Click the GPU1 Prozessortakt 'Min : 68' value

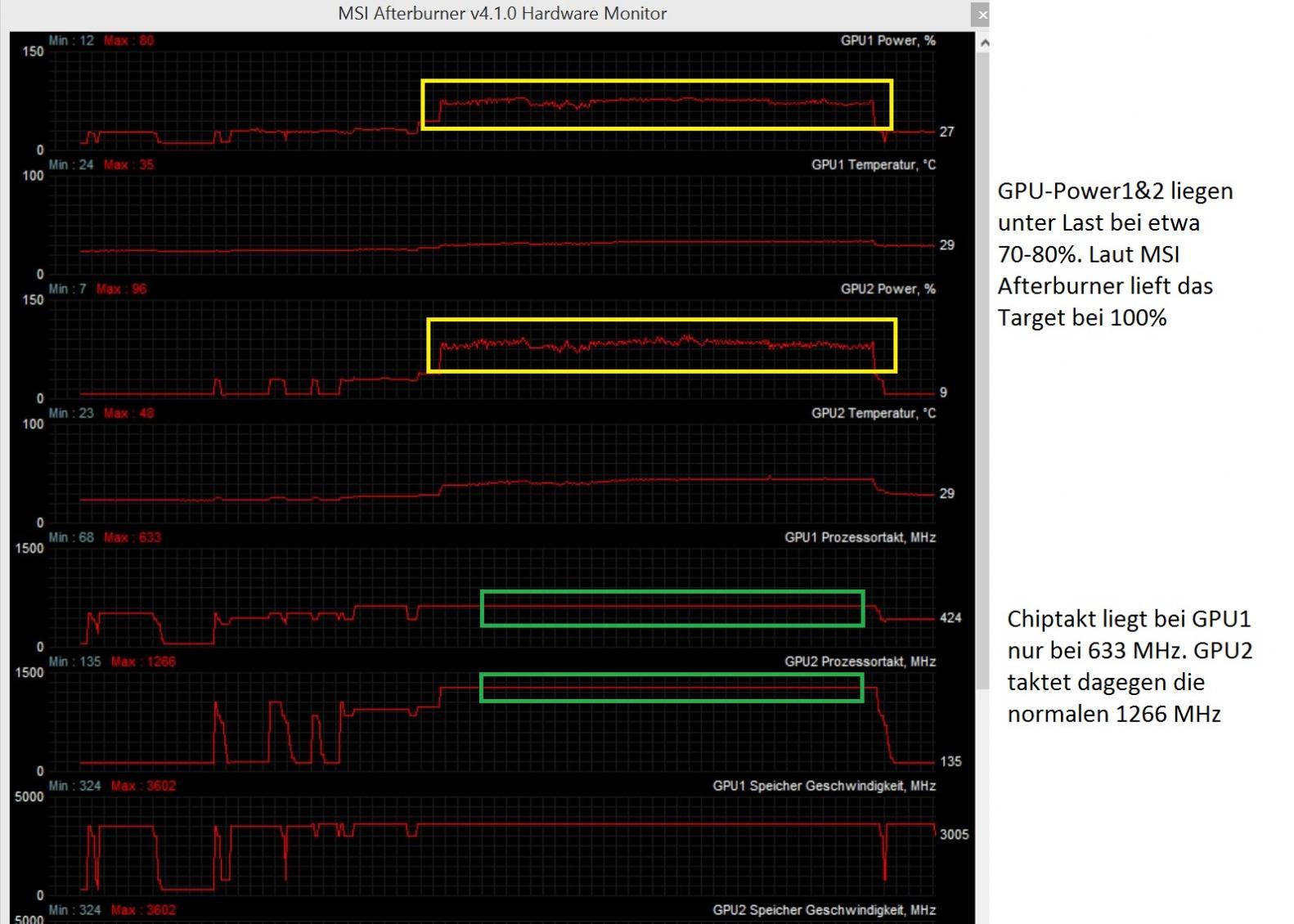tap(71, 537)
